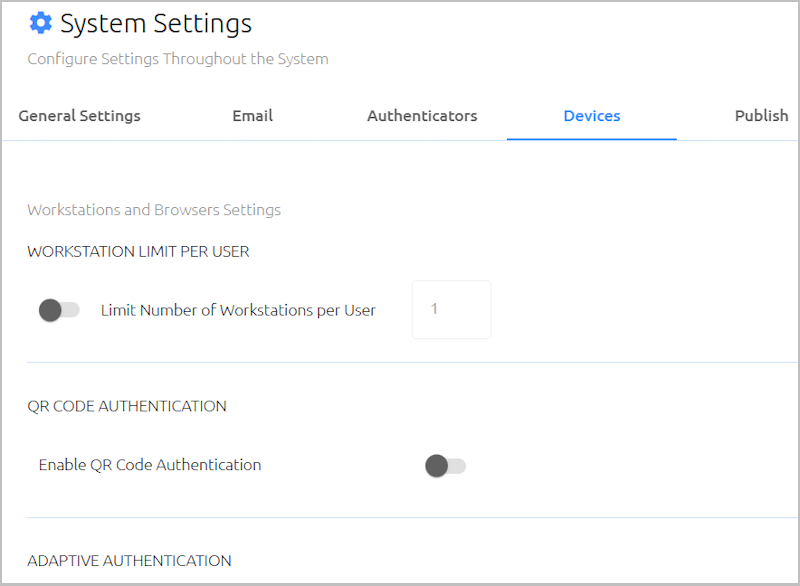This screenshot has height=586, width=800.
Task: Click the workstation limit number field
Action: [x=452, y=309]
